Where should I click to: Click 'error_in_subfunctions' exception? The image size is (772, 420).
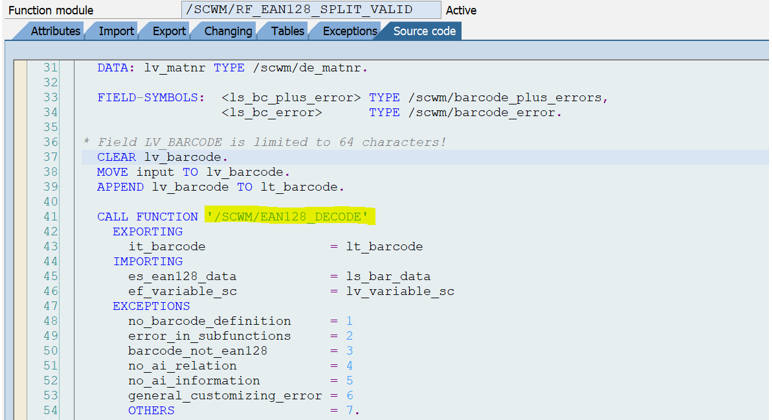[209, 336]
